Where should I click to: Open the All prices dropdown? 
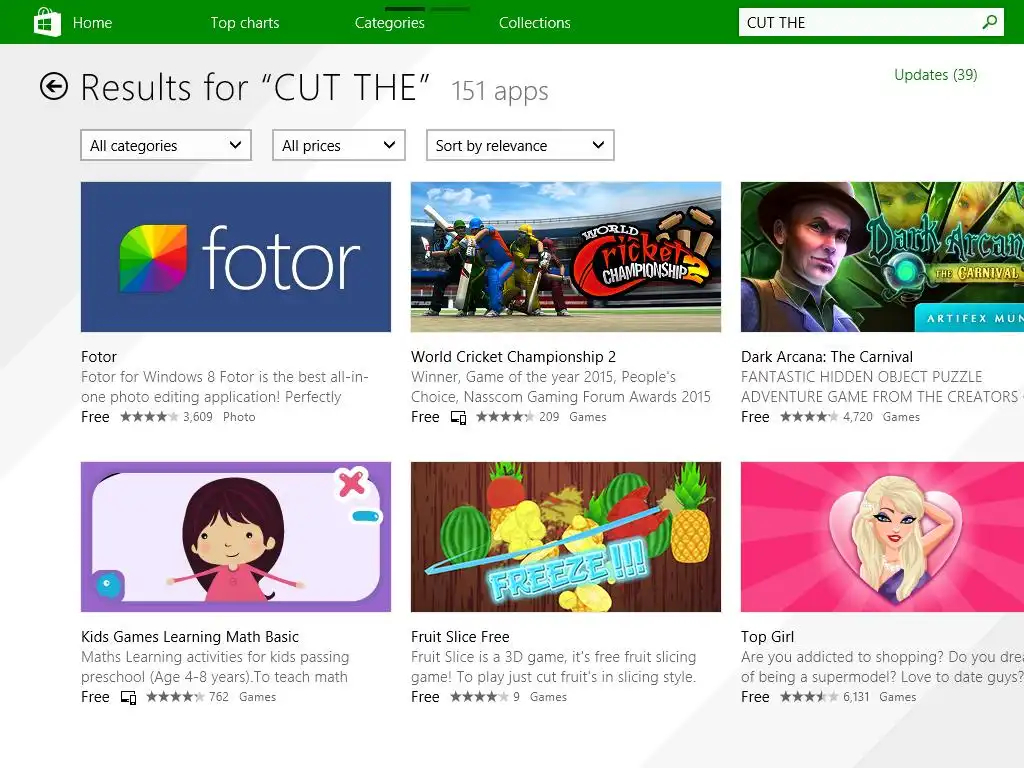[338, 145]
